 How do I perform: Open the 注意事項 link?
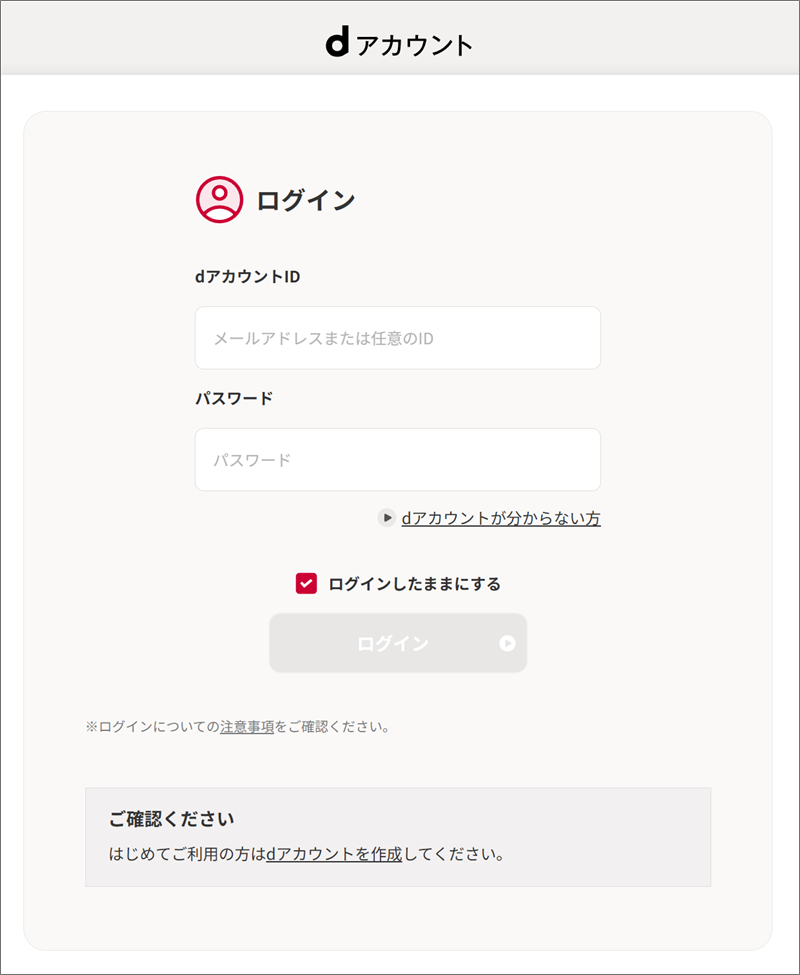247,726
